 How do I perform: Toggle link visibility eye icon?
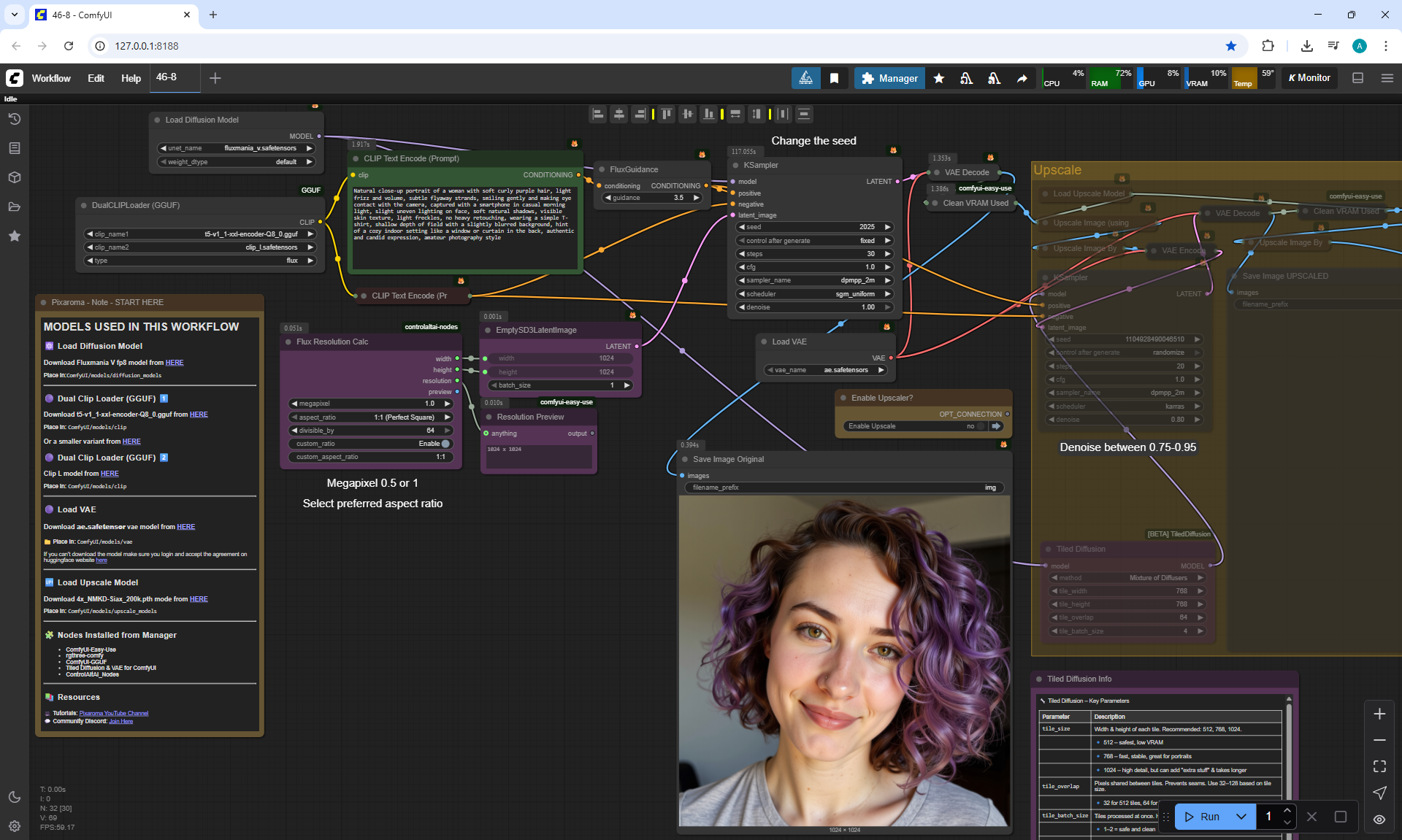tap(1379, 820)
